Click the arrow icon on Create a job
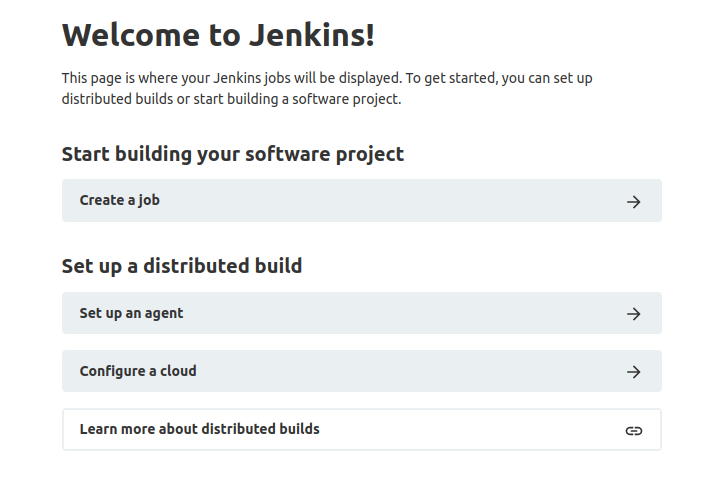 633,202
